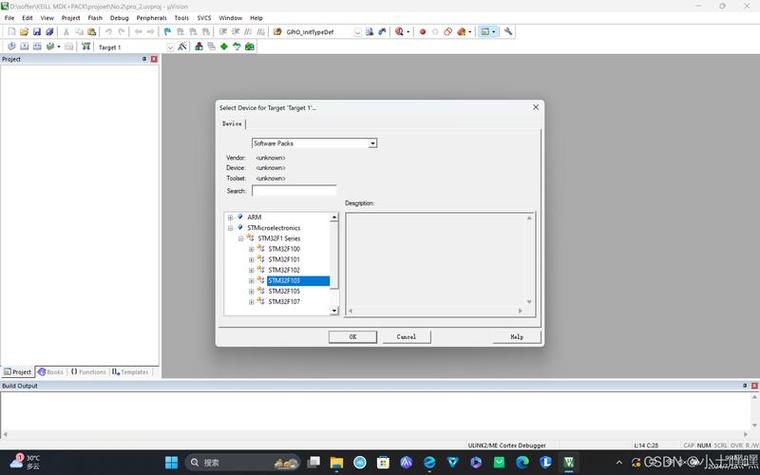Switch to the Functions tab

(x=88, y=372)
